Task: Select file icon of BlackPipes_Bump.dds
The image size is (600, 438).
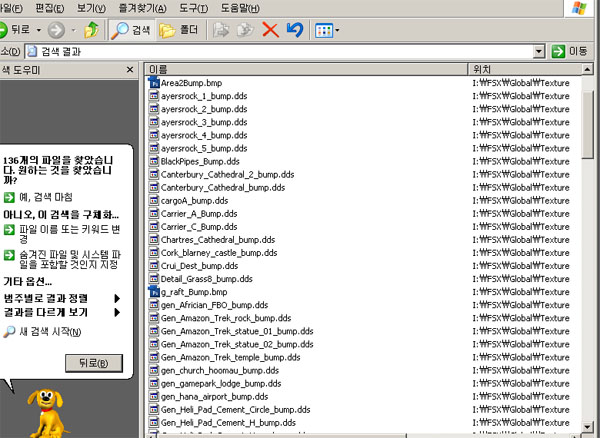Action: pos(154,161)
